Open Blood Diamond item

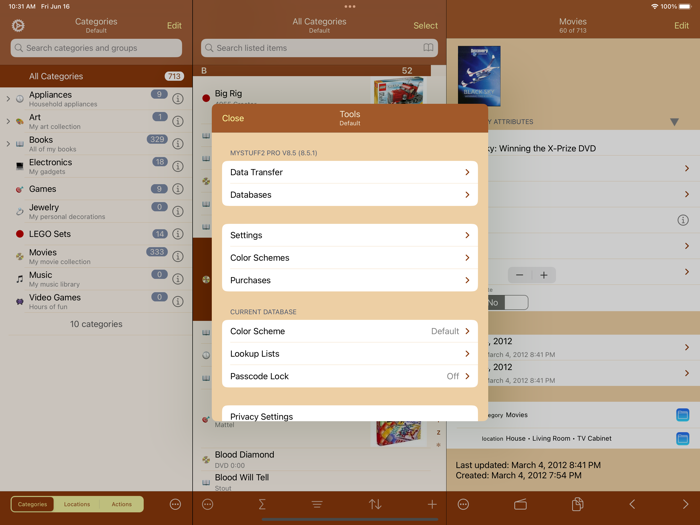point(319,459)
